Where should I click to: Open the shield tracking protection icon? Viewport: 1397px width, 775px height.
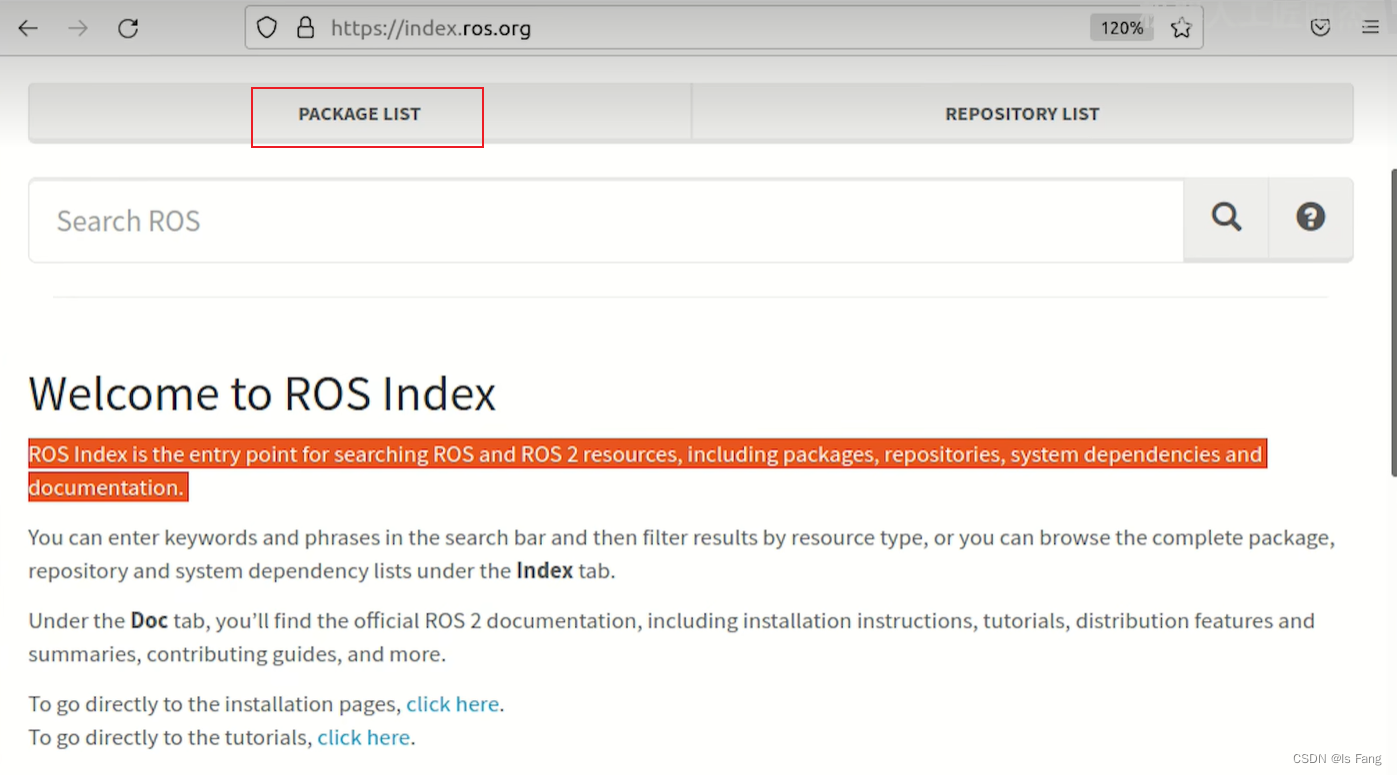[x=267, y=28]
